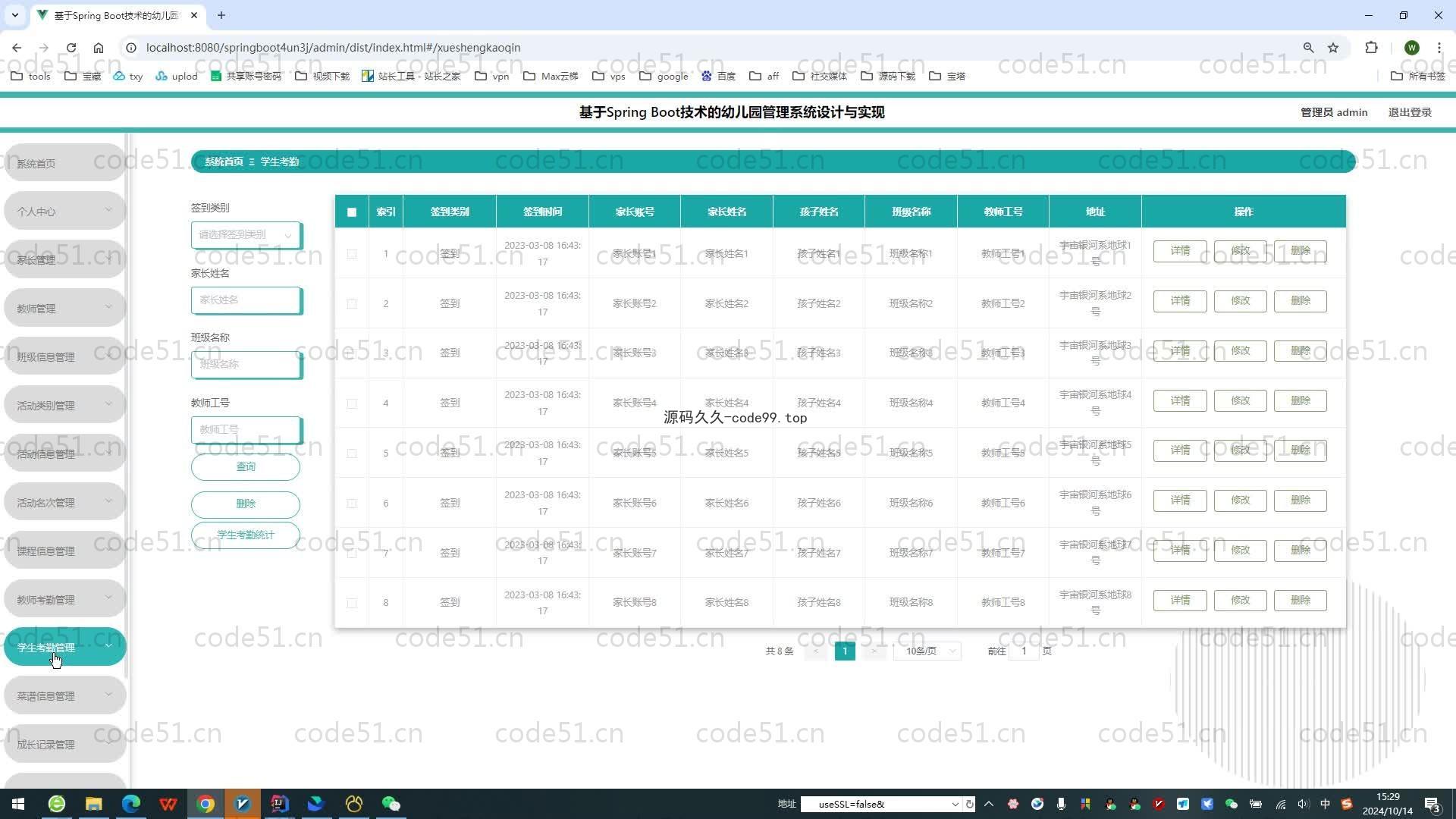Open the 站长工具 bookmark
1456x819 pixels.
coord(412,76)
